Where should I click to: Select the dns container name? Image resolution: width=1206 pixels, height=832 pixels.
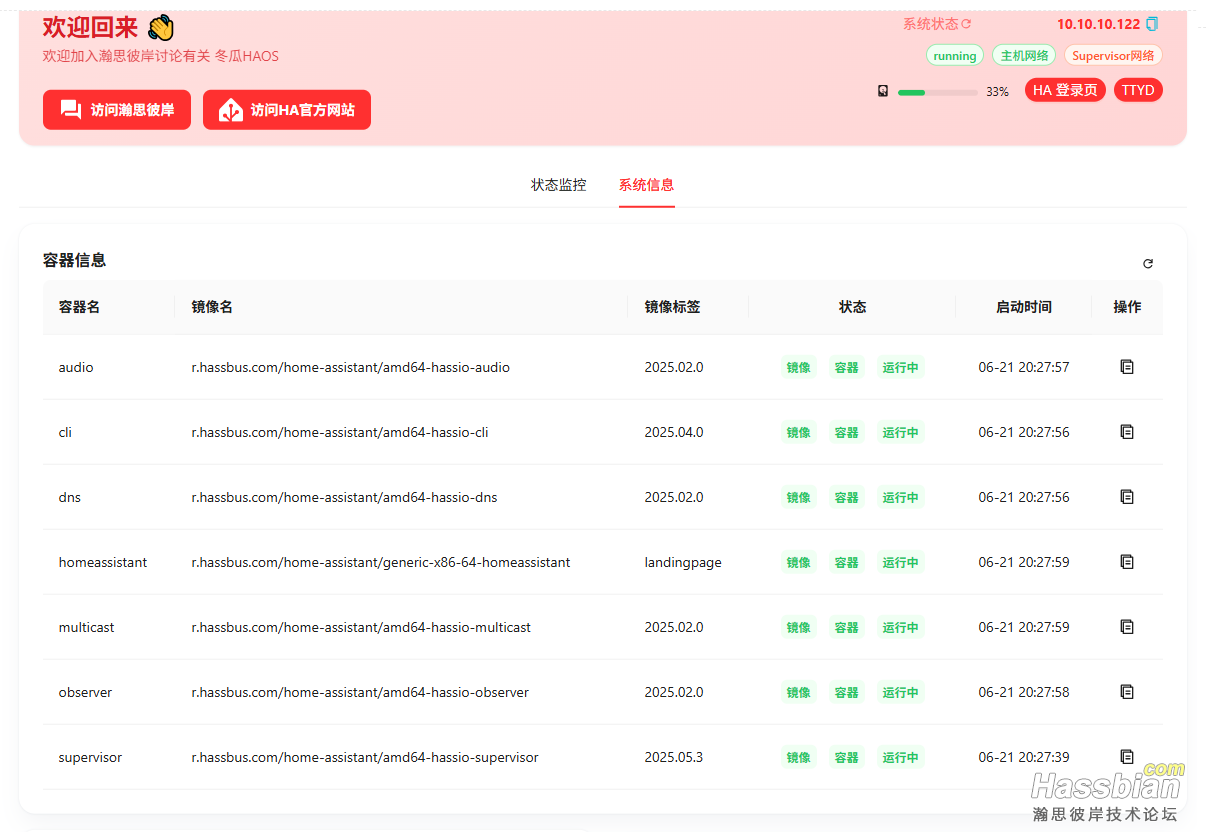tap(70, 497)
